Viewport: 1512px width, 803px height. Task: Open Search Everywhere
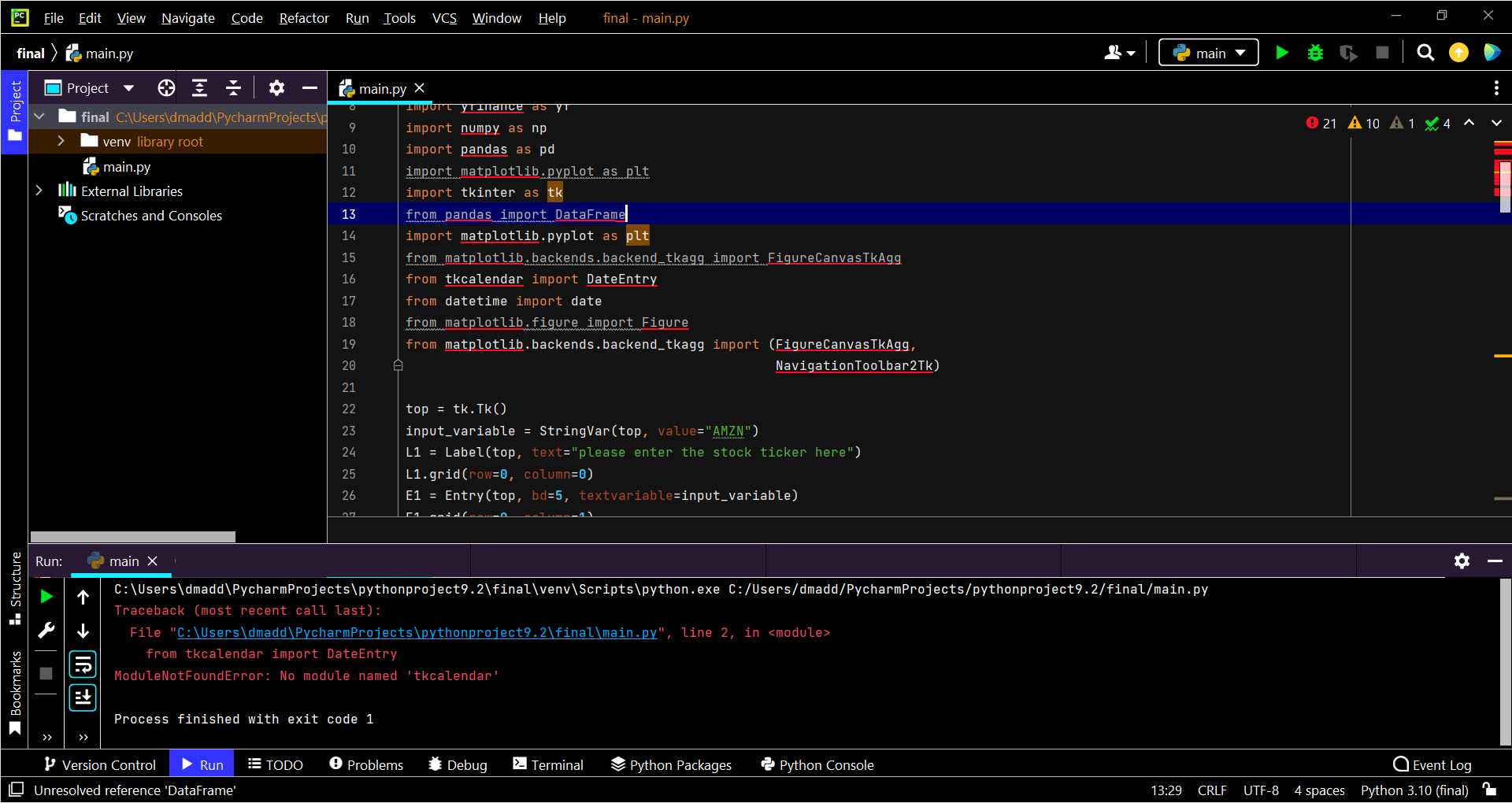coord(1425,53)
